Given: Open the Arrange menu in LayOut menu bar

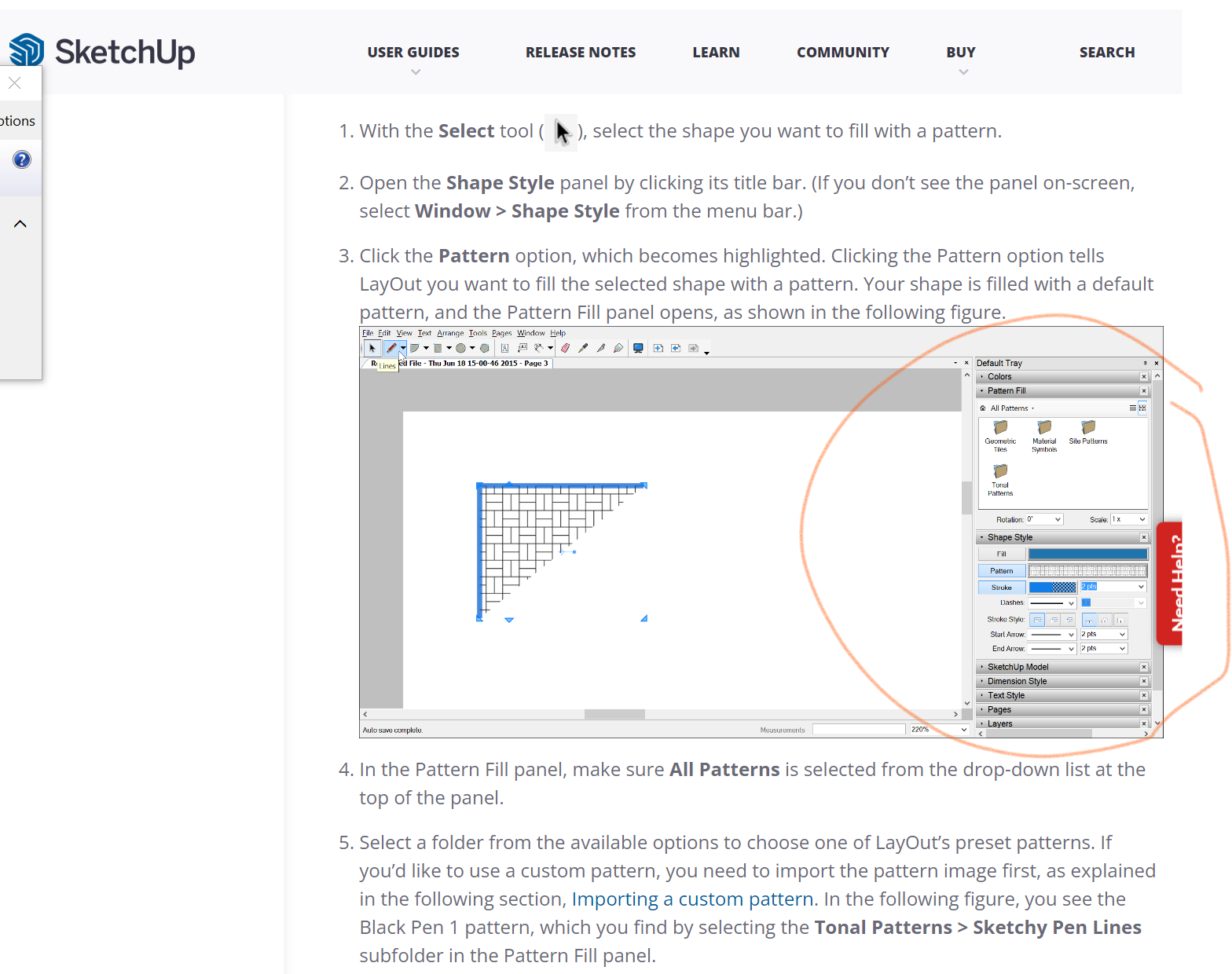Looking at the screenshot, I should click(450, 333).
